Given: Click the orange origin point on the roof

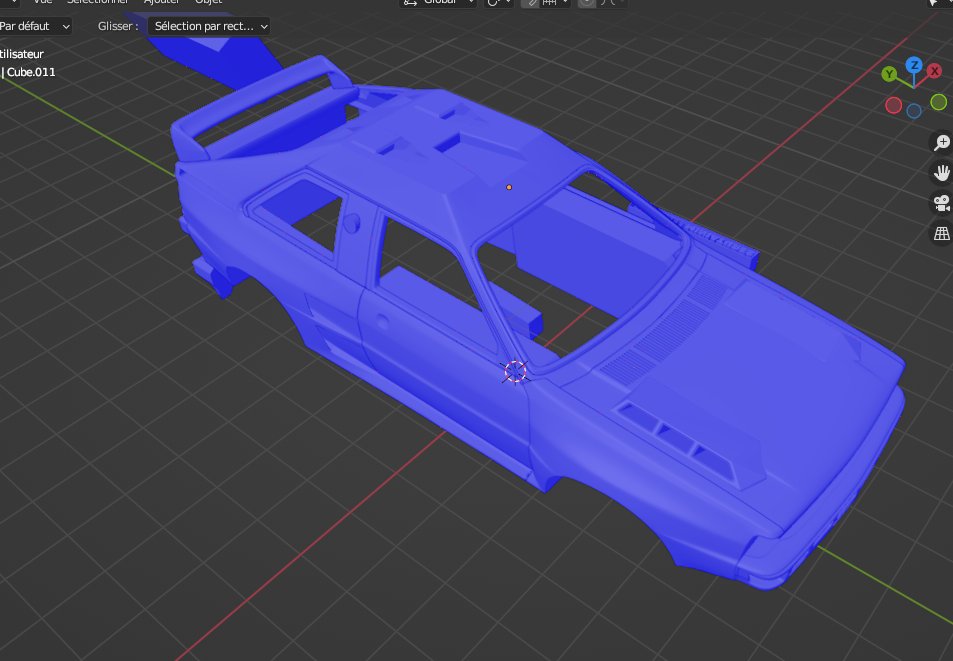Looking at the screenshot, I should [509, 187].
